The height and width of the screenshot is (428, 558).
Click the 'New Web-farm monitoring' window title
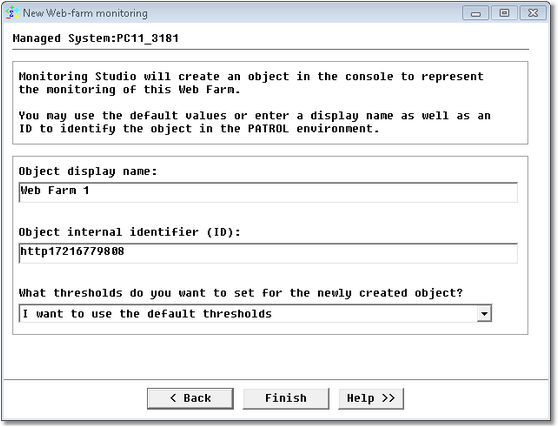tap(85, 13)
